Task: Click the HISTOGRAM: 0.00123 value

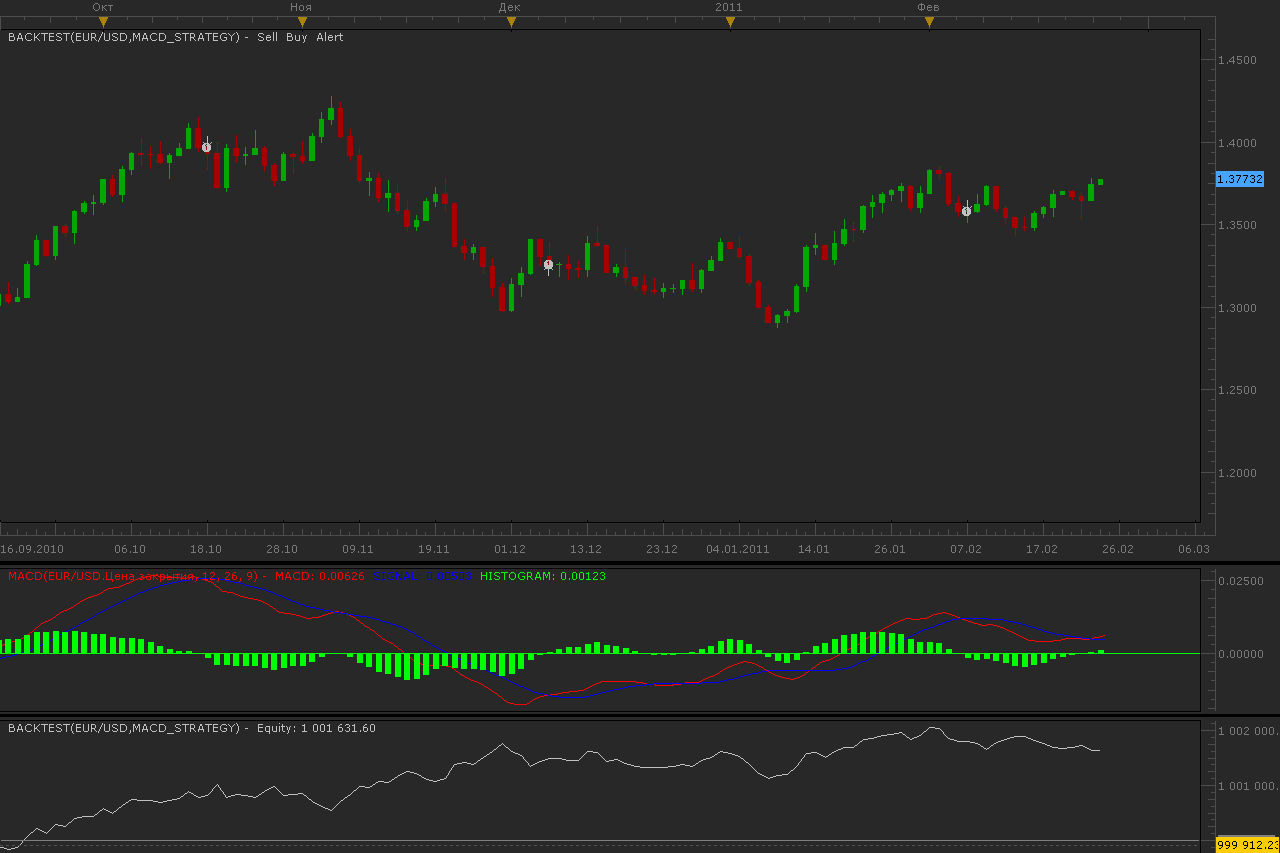Action: point(543,576)
